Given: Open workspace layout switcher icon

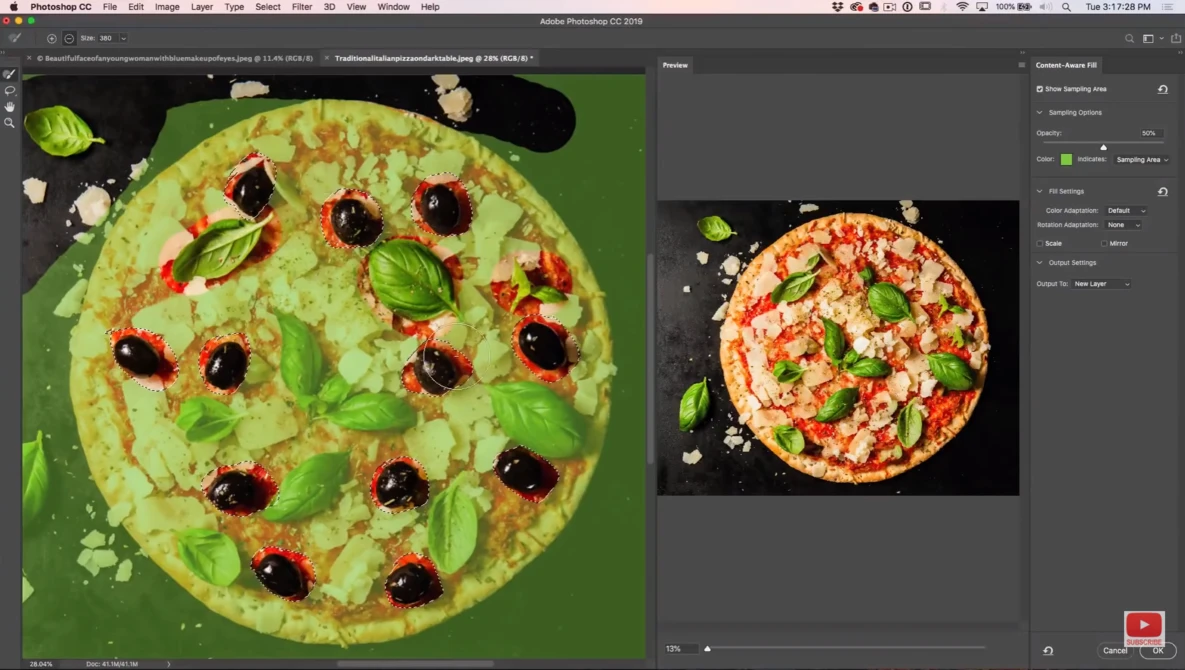Looking at the screenshot, I should tap(1148, 39).
